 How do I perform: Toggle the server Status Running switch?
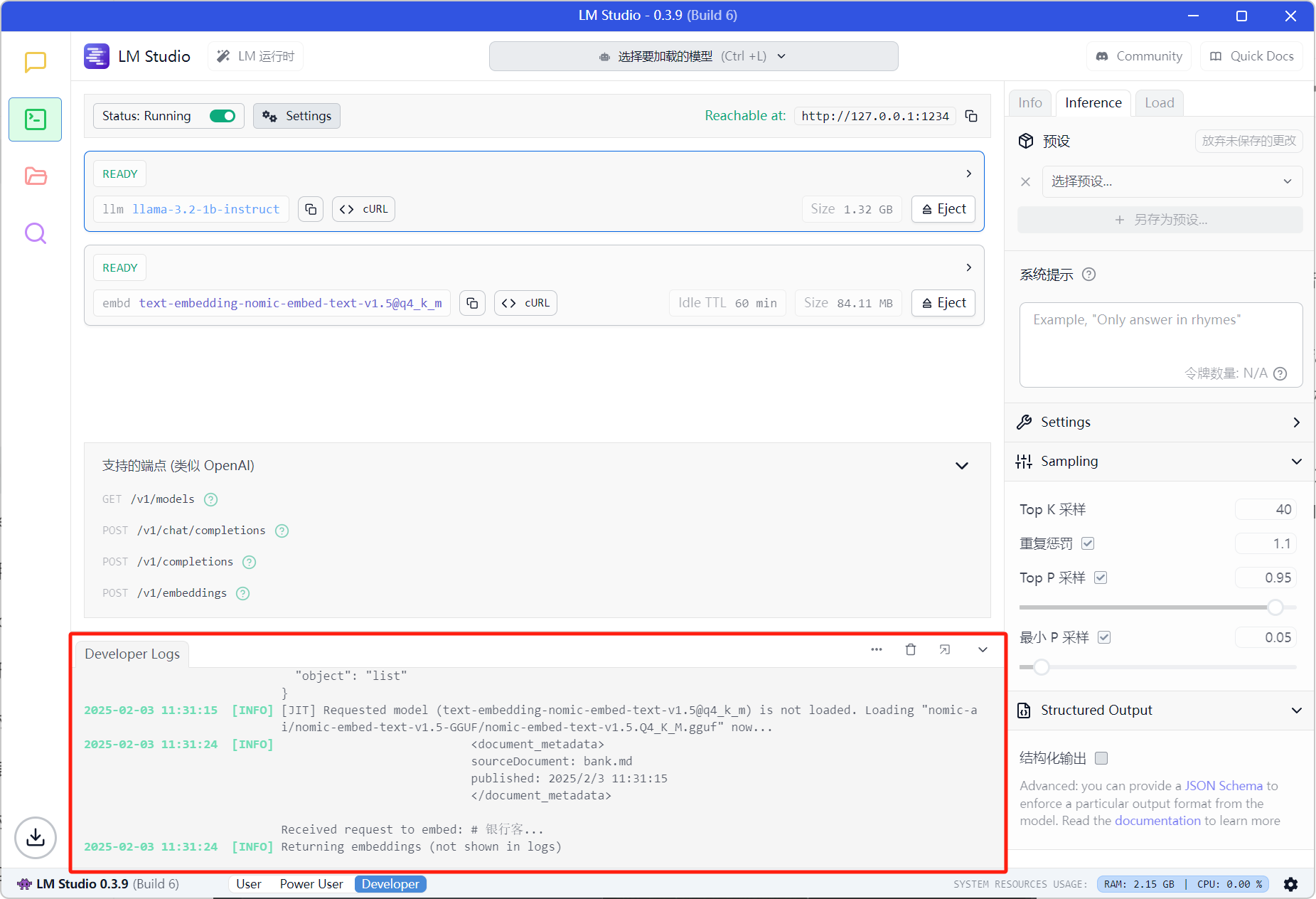click(x=223, y=116)
